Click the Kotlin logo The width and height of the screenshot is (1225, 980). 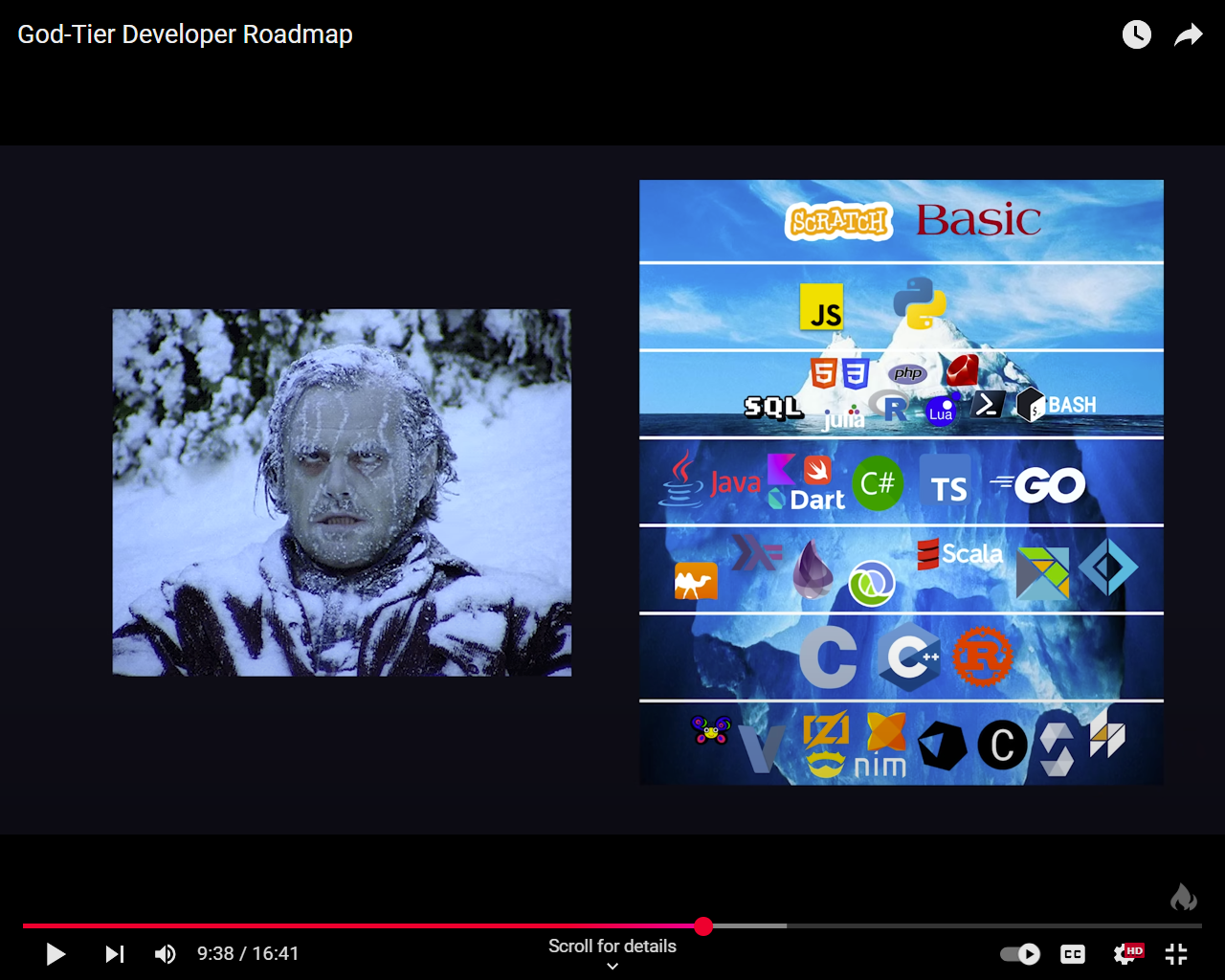(781, 469)
